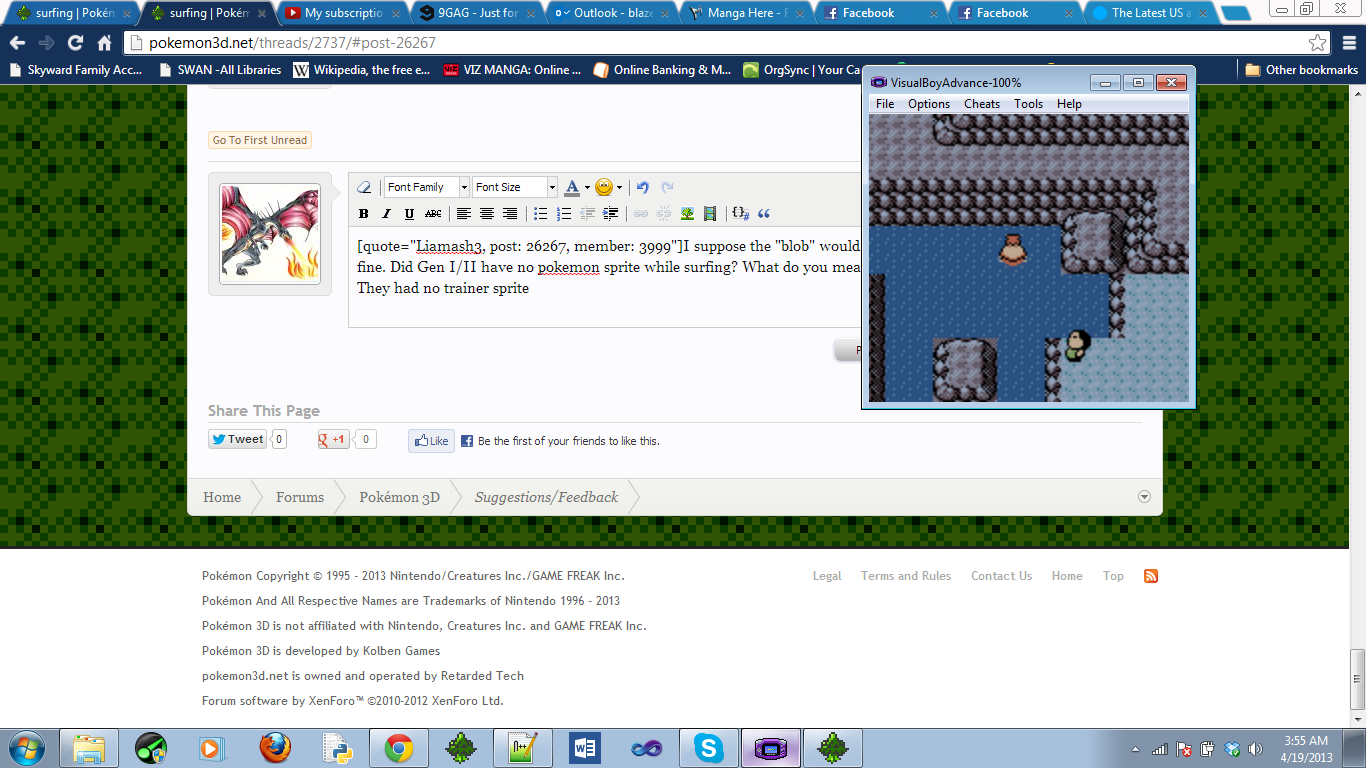Screen dimensions: 1366x768
Task: Click inside the reply text editor area
Action: click(604, 277)
